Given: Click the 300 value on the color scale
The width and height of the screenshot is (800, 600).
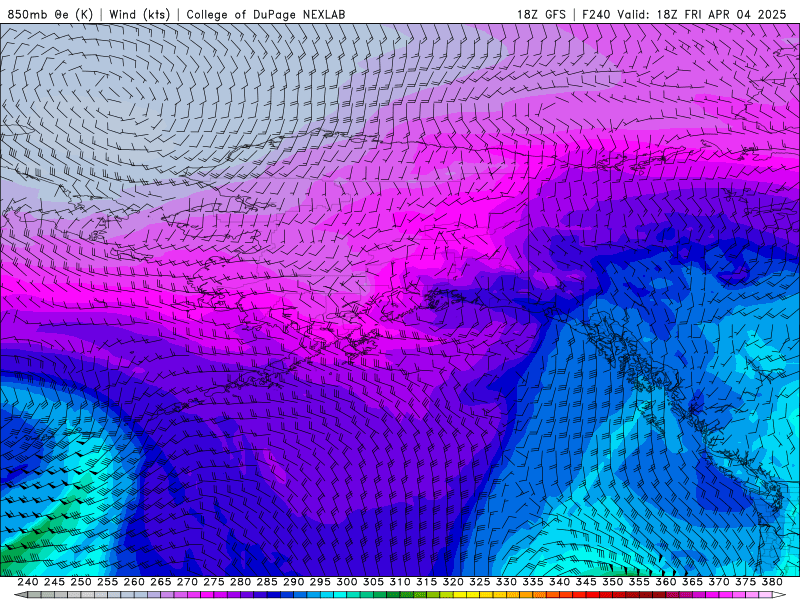Looking at the screenshot, I should (346, 582).
